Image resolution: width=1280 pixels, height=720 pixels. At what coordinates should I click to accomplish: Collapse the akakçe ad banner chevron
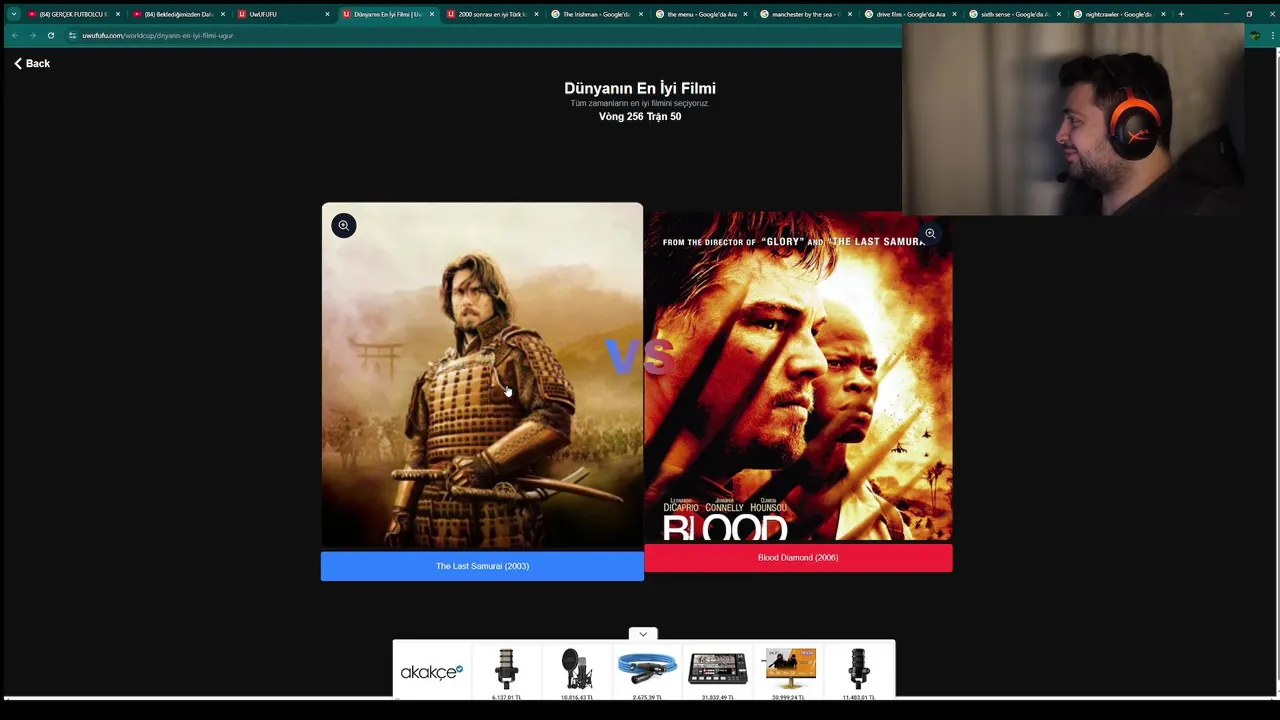click(x=643, y=634)
